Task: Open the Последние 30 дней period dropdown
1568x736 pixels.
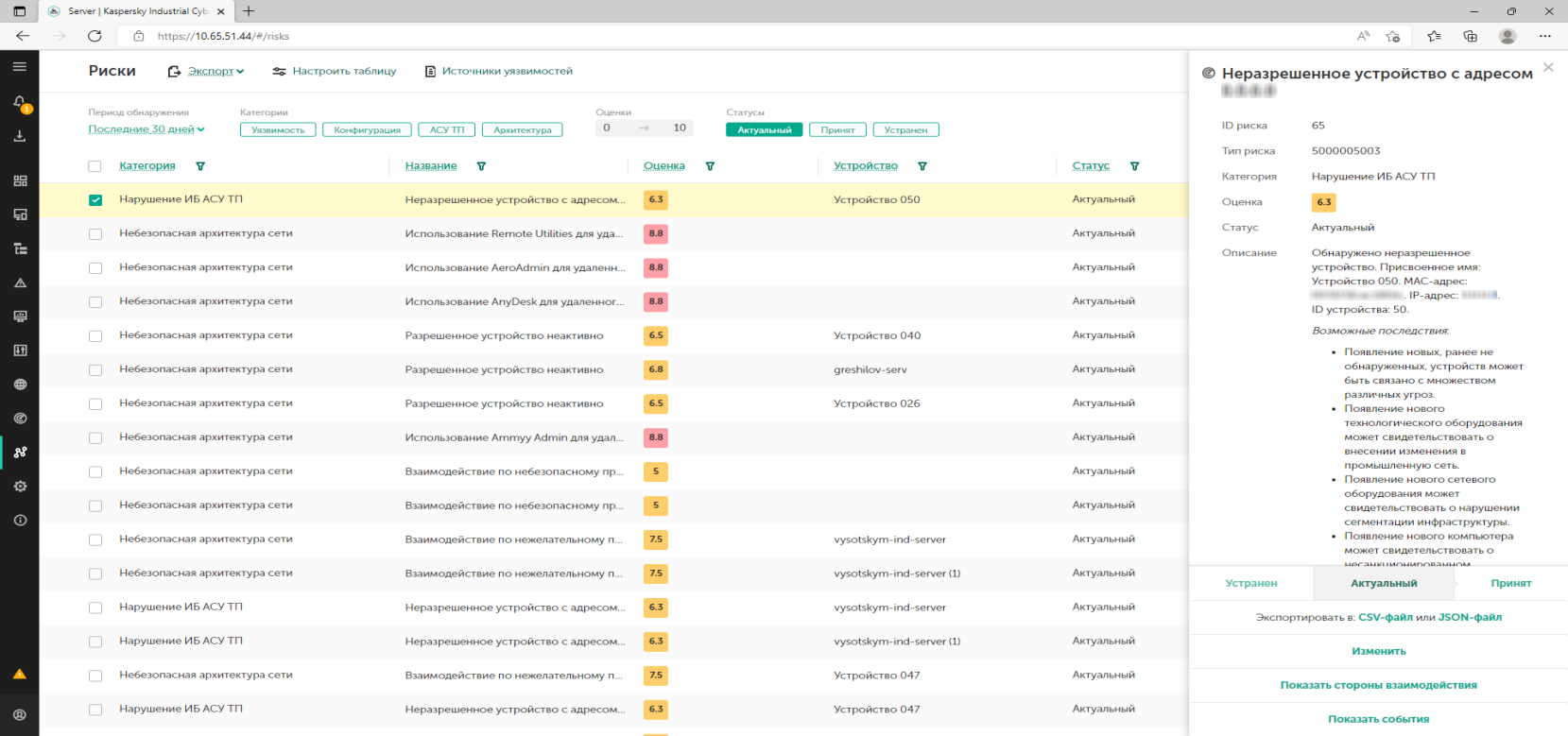Action: 146,129
